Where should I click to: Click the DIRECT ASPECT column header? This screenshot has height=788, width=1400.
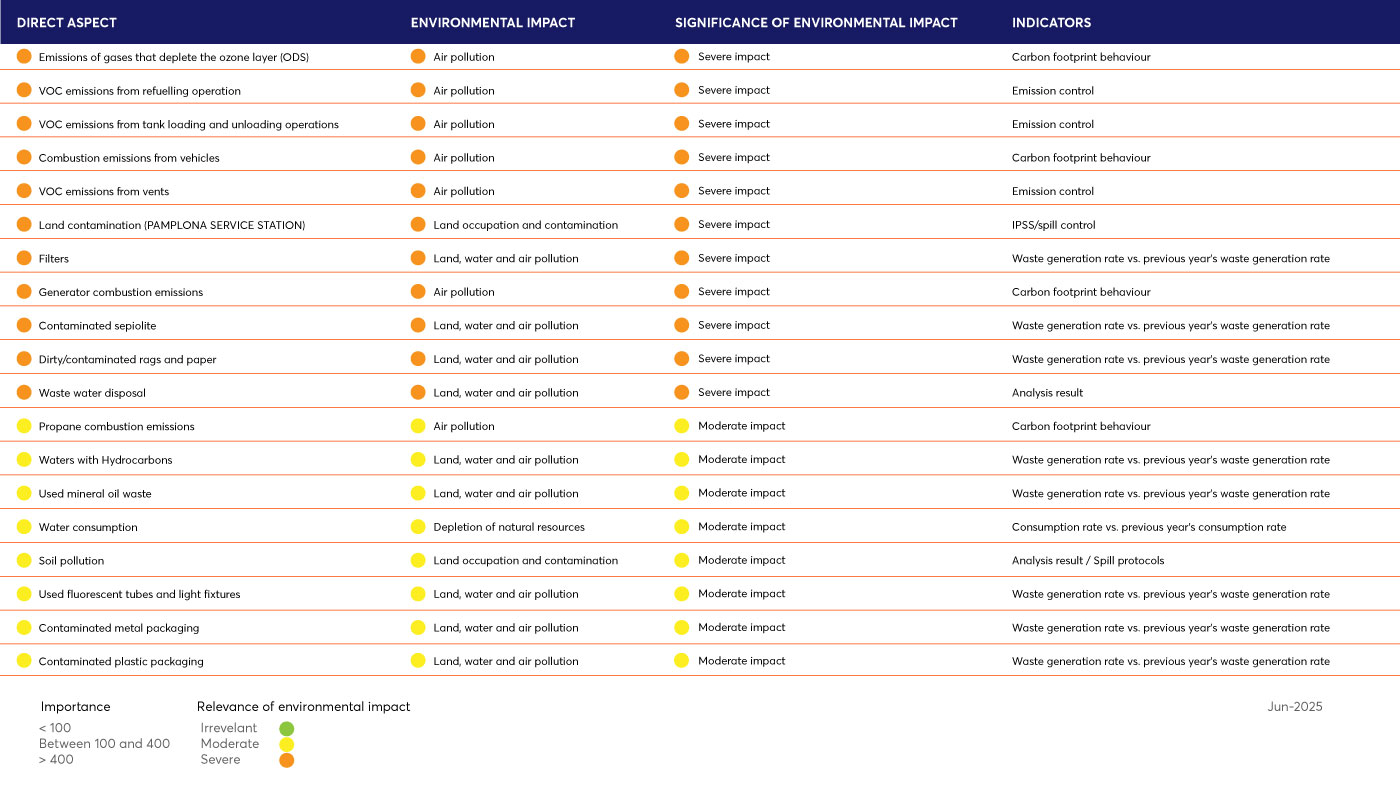(67, 22)
